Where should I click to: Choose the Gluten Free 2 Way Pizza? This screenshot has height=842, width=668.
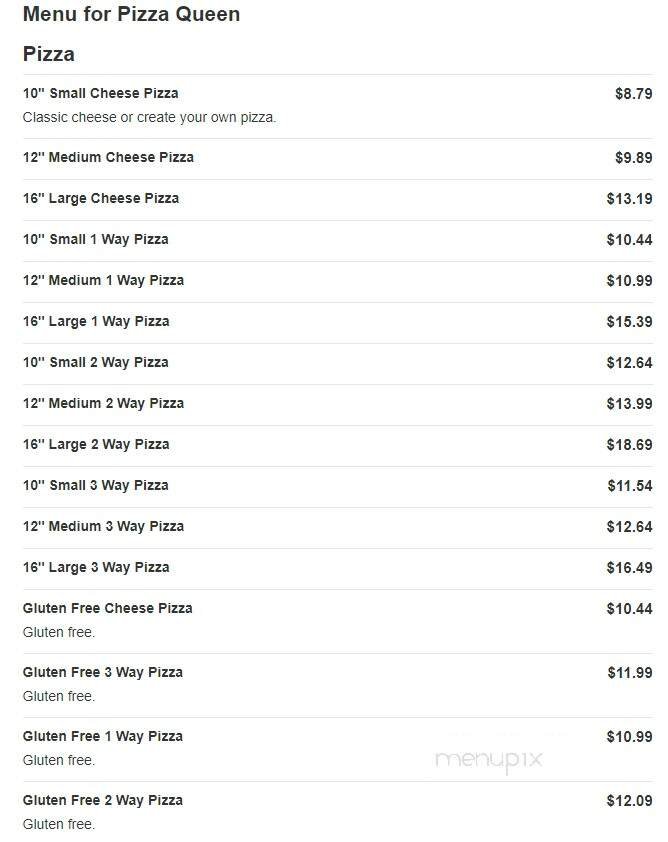[x=103, y=801]
